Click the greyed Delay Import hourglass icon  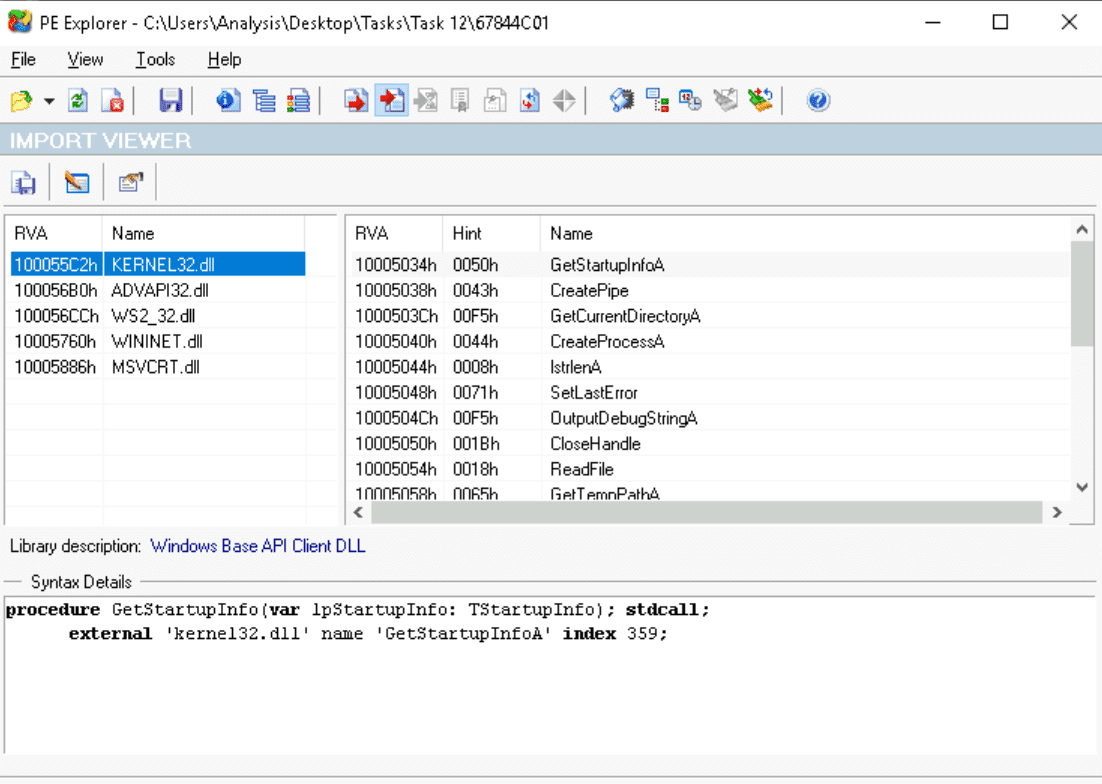click(x=426, y=100)
